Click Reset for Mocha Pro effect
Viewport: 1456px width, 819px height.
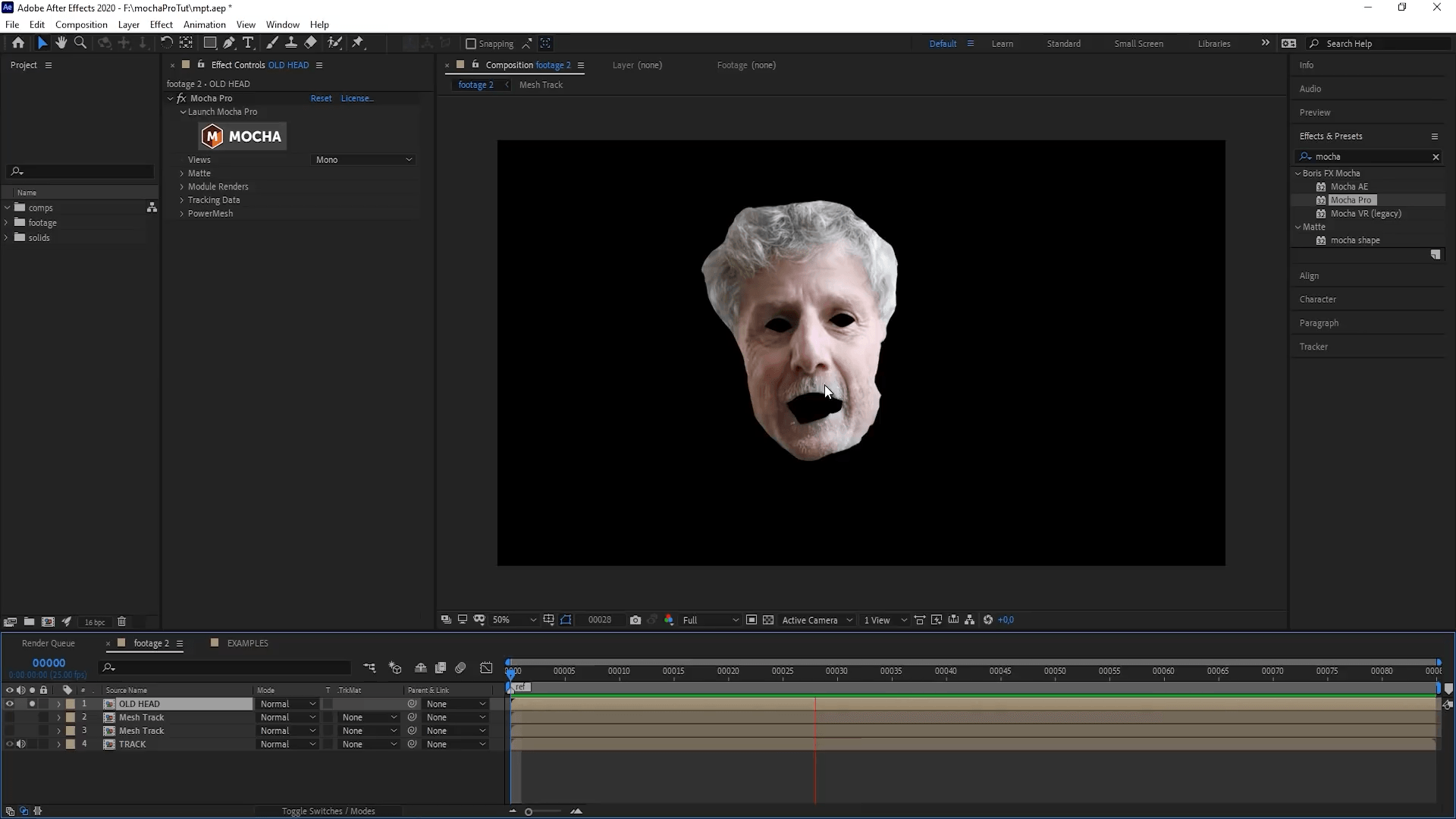(x=321, y=99)
